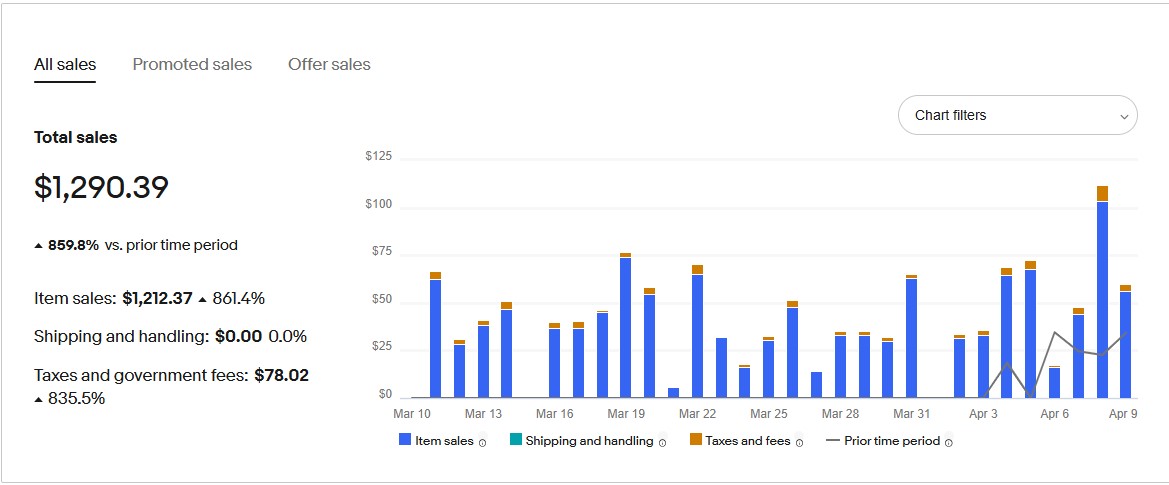The height and width of the screenshot is (485, 1169).
Task: Click info icon beside Prior time period
Action: point(949,442)
